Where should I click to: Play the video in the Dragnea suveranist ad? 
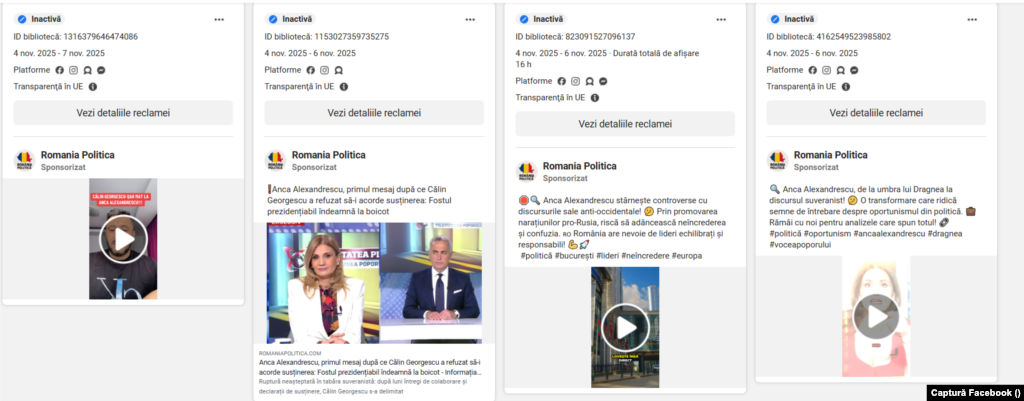pos(876,316)
